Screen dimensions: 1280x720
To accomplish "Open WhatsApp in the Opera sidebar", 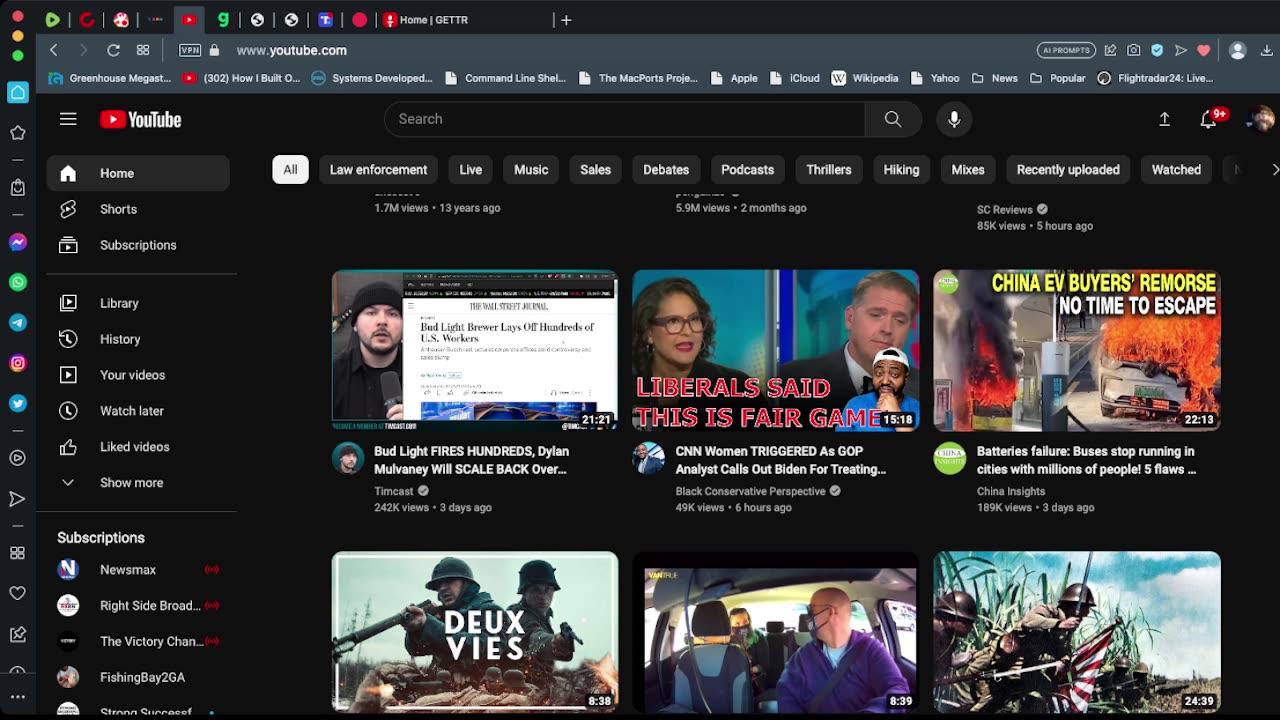I will click(18, 282).
